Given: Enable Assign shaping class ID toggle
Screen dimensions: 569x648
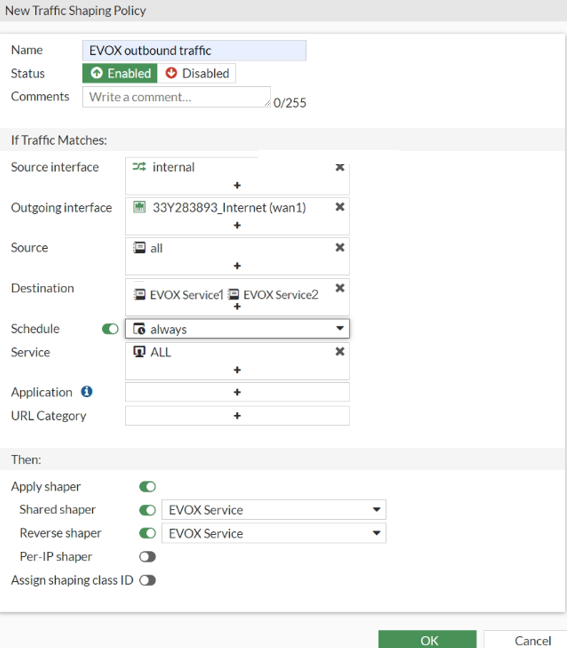Looking at the screenshot, I should click(148, 581).
